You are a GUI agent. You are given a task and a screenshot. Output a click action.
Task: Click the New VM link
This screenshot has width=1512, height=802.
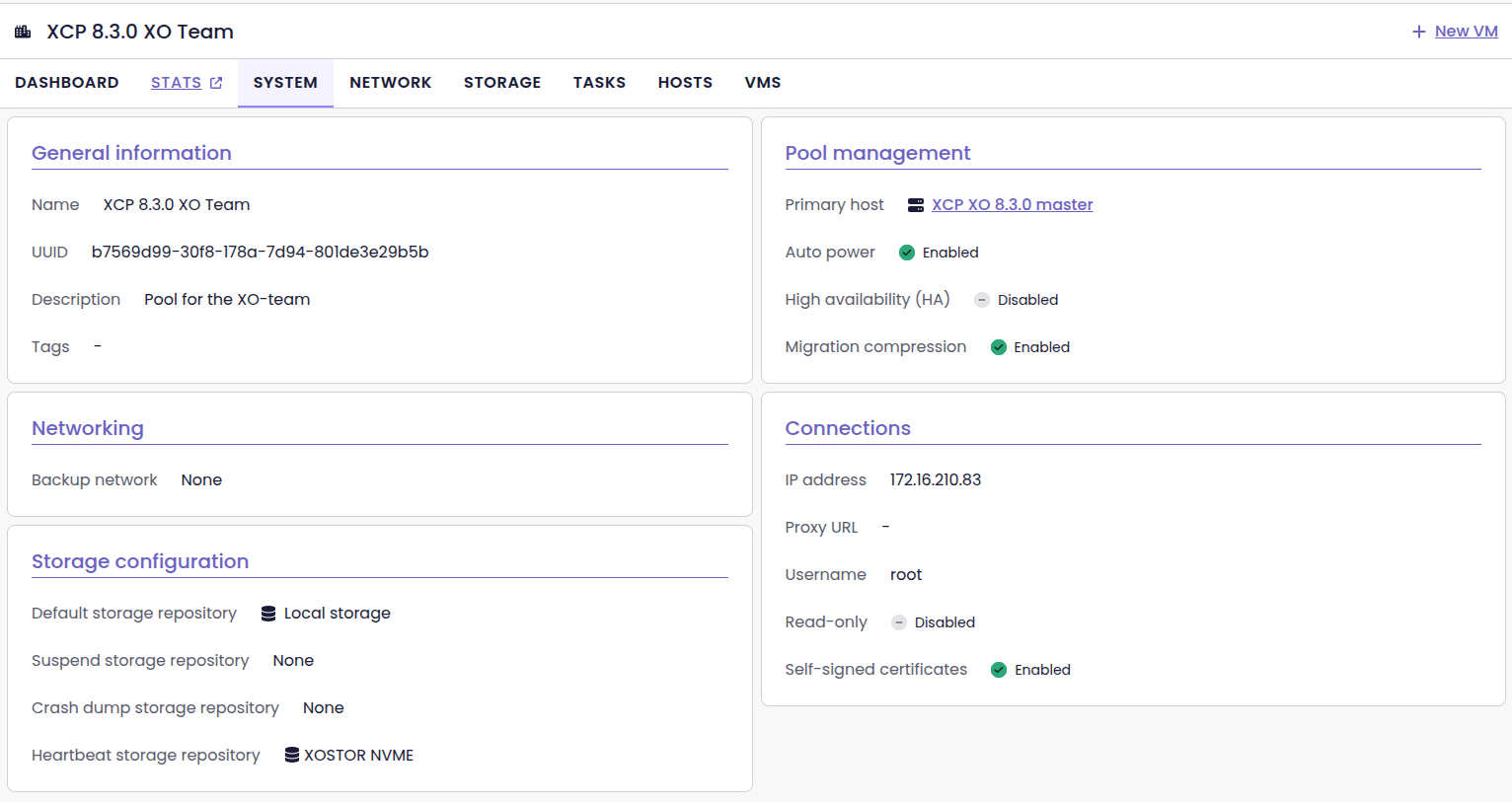coord(1466,32)
